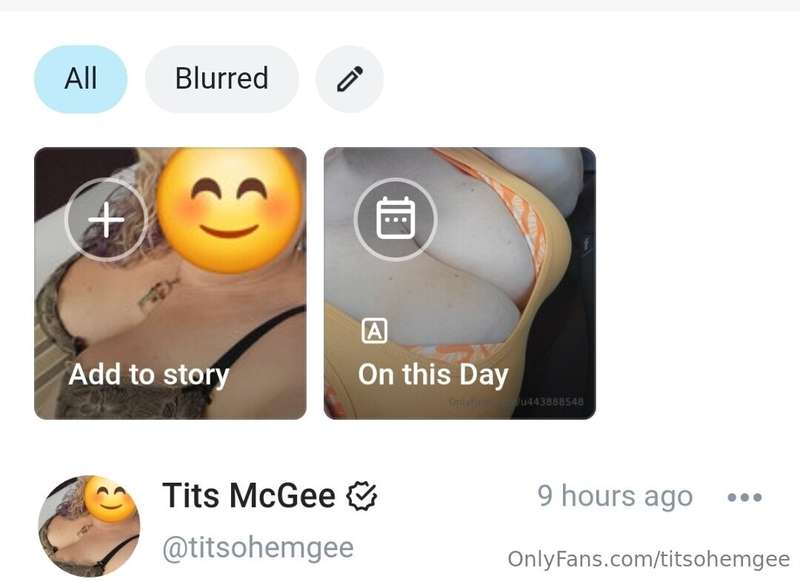The width and height of the screenshot is (800, 581).
Task: Switch to the Blurred filter
Action: pos(222,79)
